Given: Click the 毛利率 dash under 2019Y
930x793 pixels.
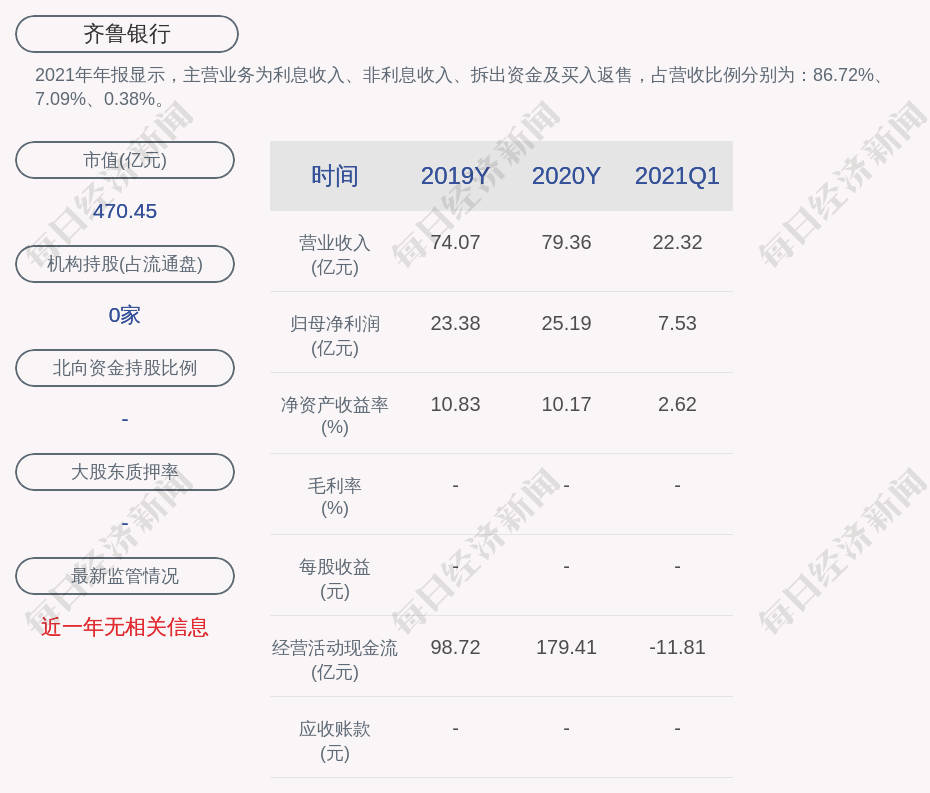Looking at the screenshot, I should pyautogui.click(x=456, y=486).
